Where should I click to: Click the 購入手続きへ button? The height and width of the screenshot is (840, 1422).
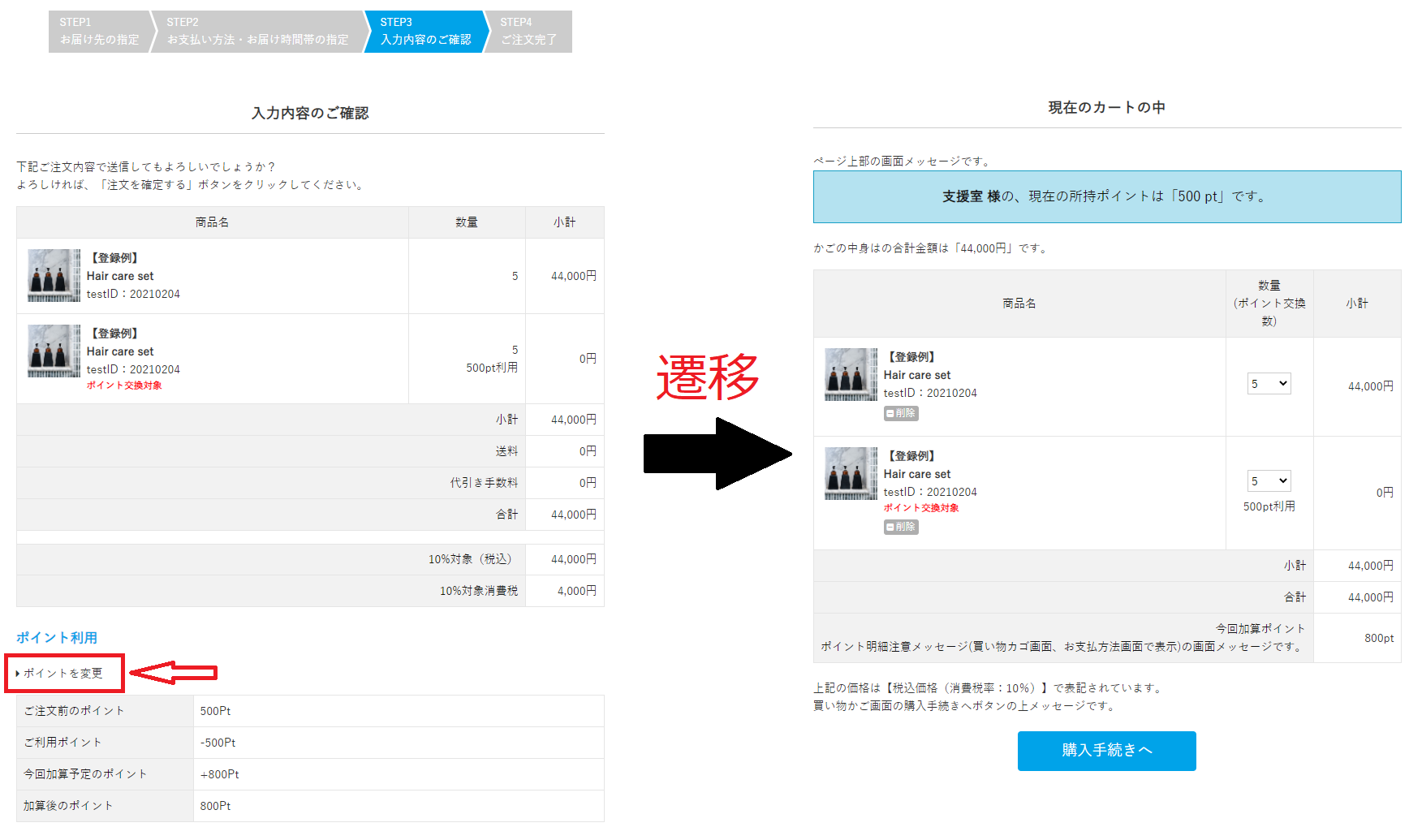1106,751
